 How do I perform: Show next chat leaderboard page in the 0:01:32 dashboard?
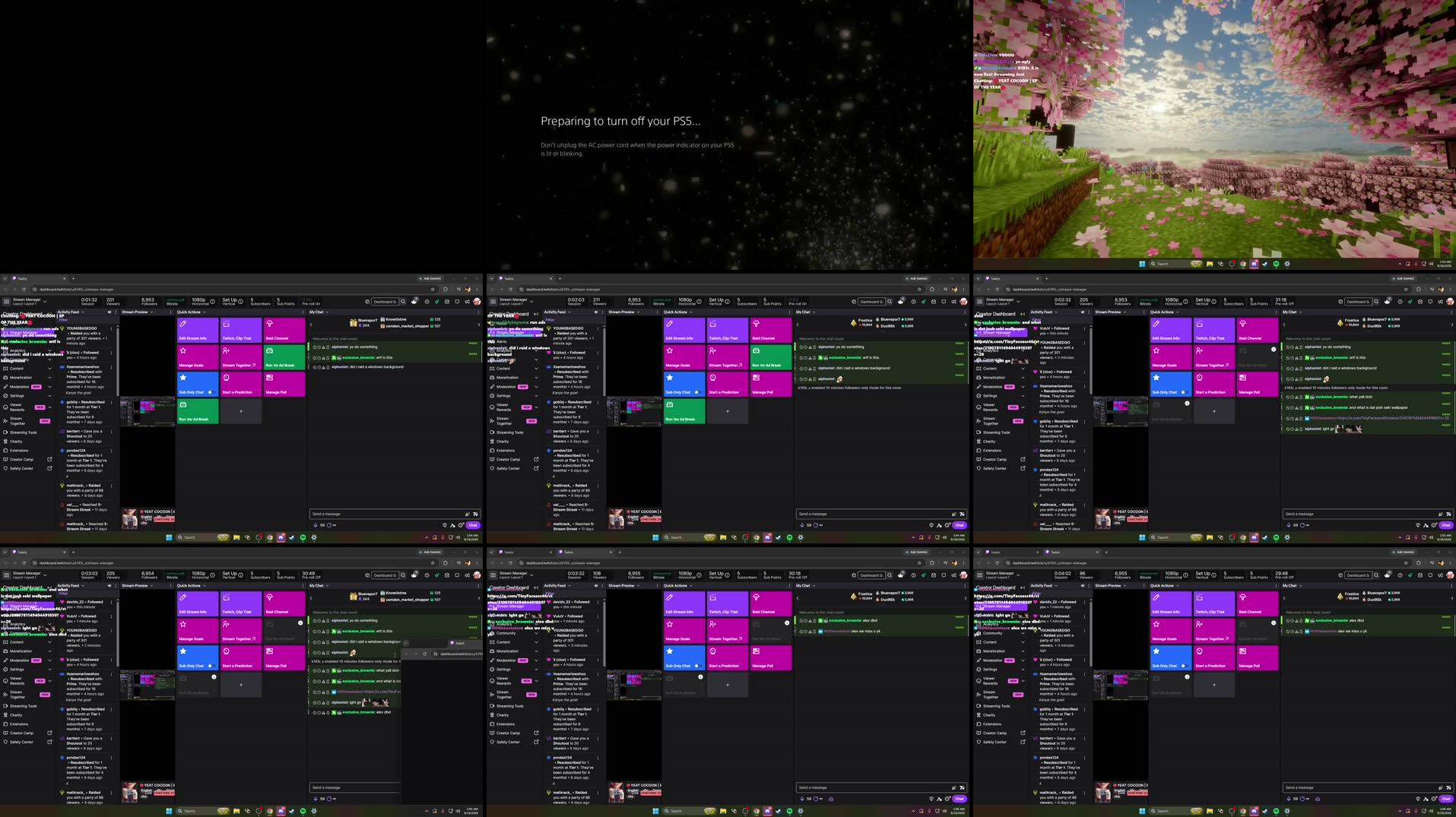click(x=478, y=325)
